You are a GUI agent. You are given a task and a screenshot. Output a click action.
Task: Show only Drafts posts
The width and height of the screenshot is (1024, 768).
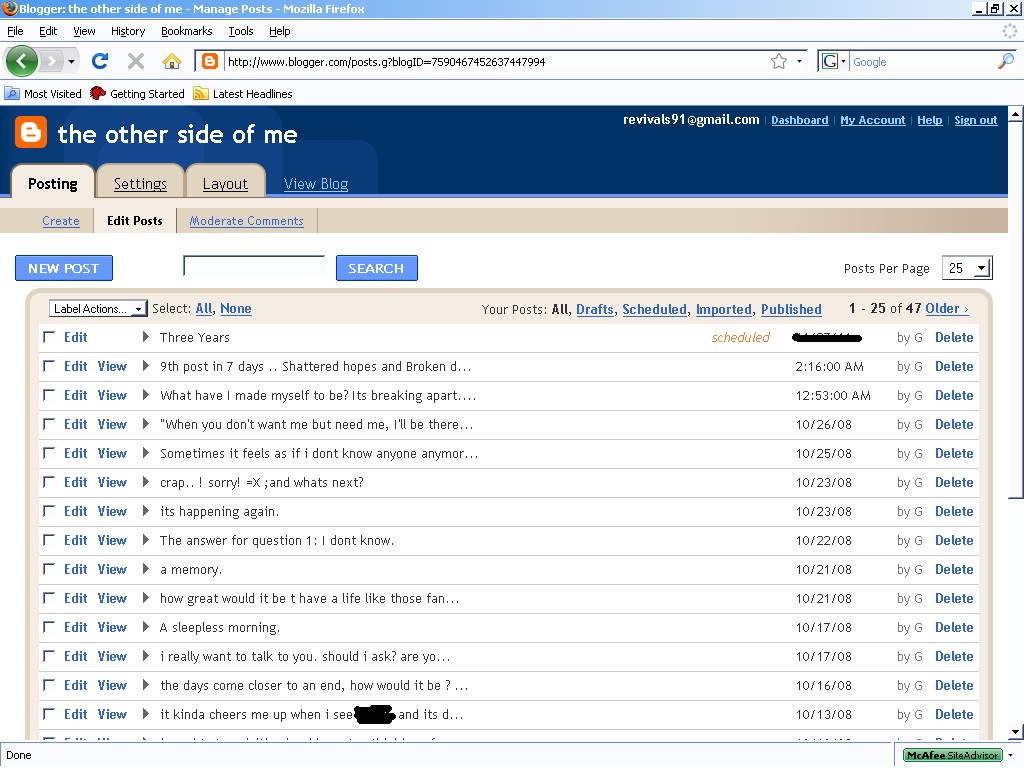coord(594,309)
